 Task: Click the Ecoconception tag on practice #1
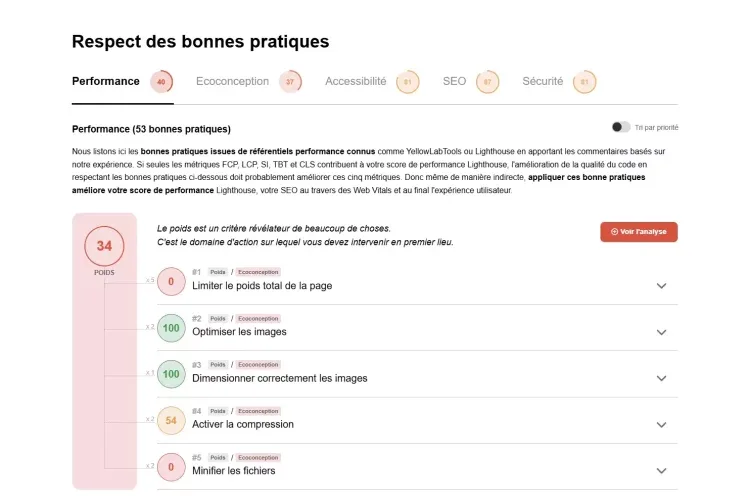coord(258,272)
